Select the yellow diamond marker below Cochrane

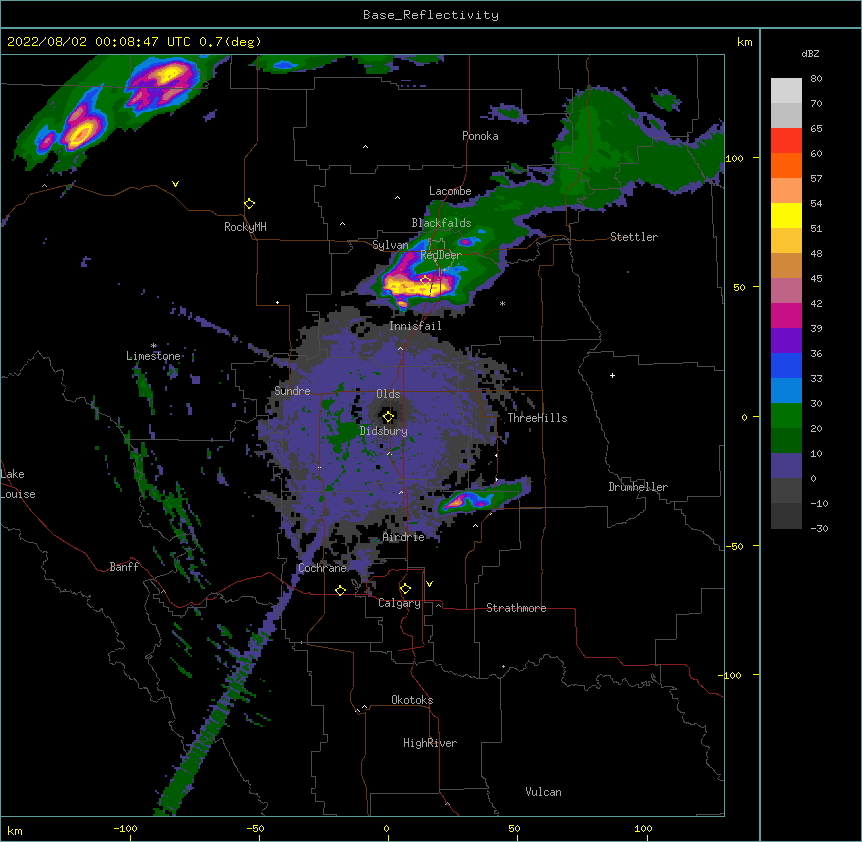click(x=340, y=590)
